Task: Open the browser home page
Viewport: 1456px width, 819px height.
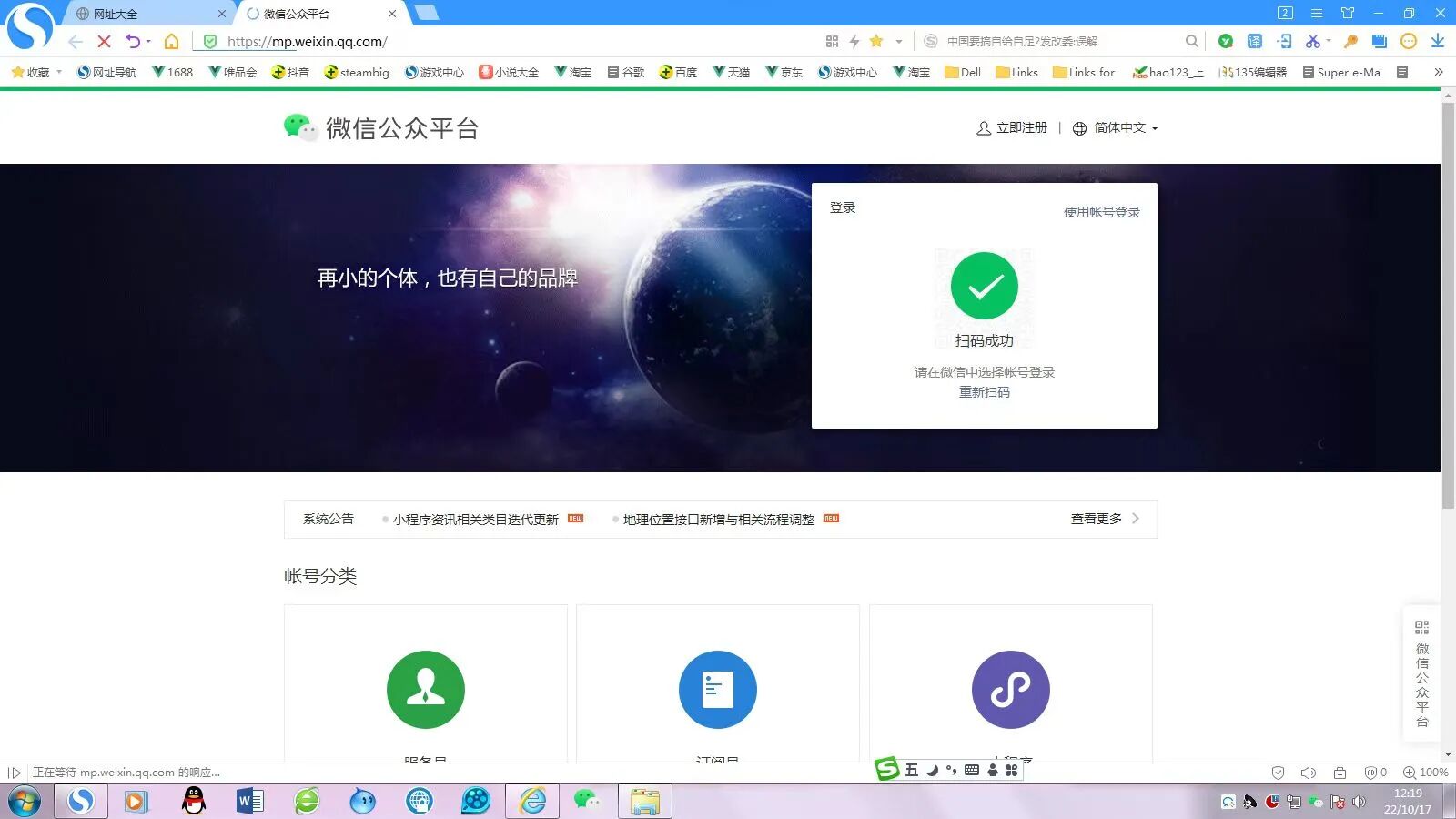Action: click(x=171, y=41)
